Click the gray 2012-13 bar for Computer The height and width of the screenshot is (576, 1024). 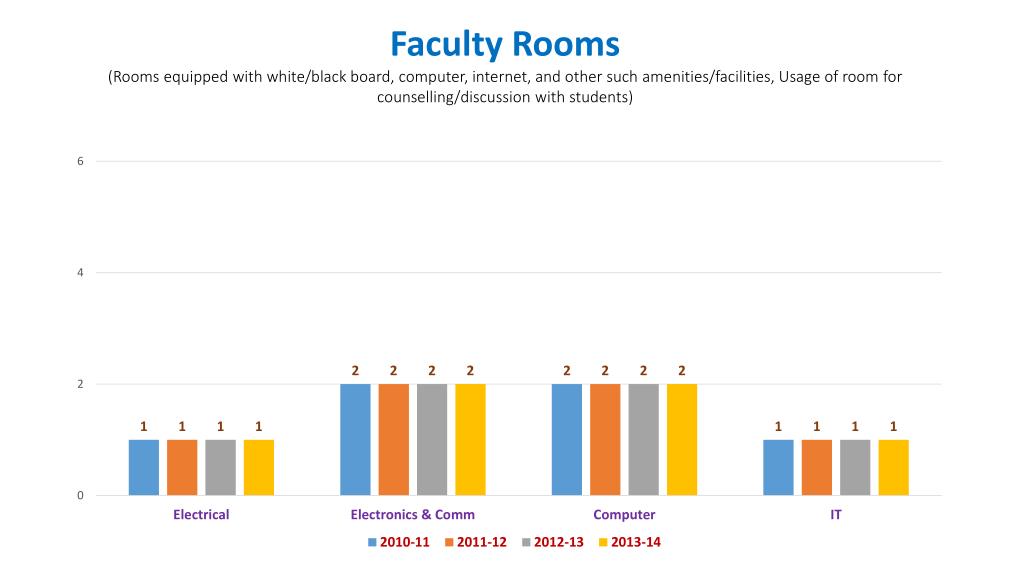pos(643,440)
